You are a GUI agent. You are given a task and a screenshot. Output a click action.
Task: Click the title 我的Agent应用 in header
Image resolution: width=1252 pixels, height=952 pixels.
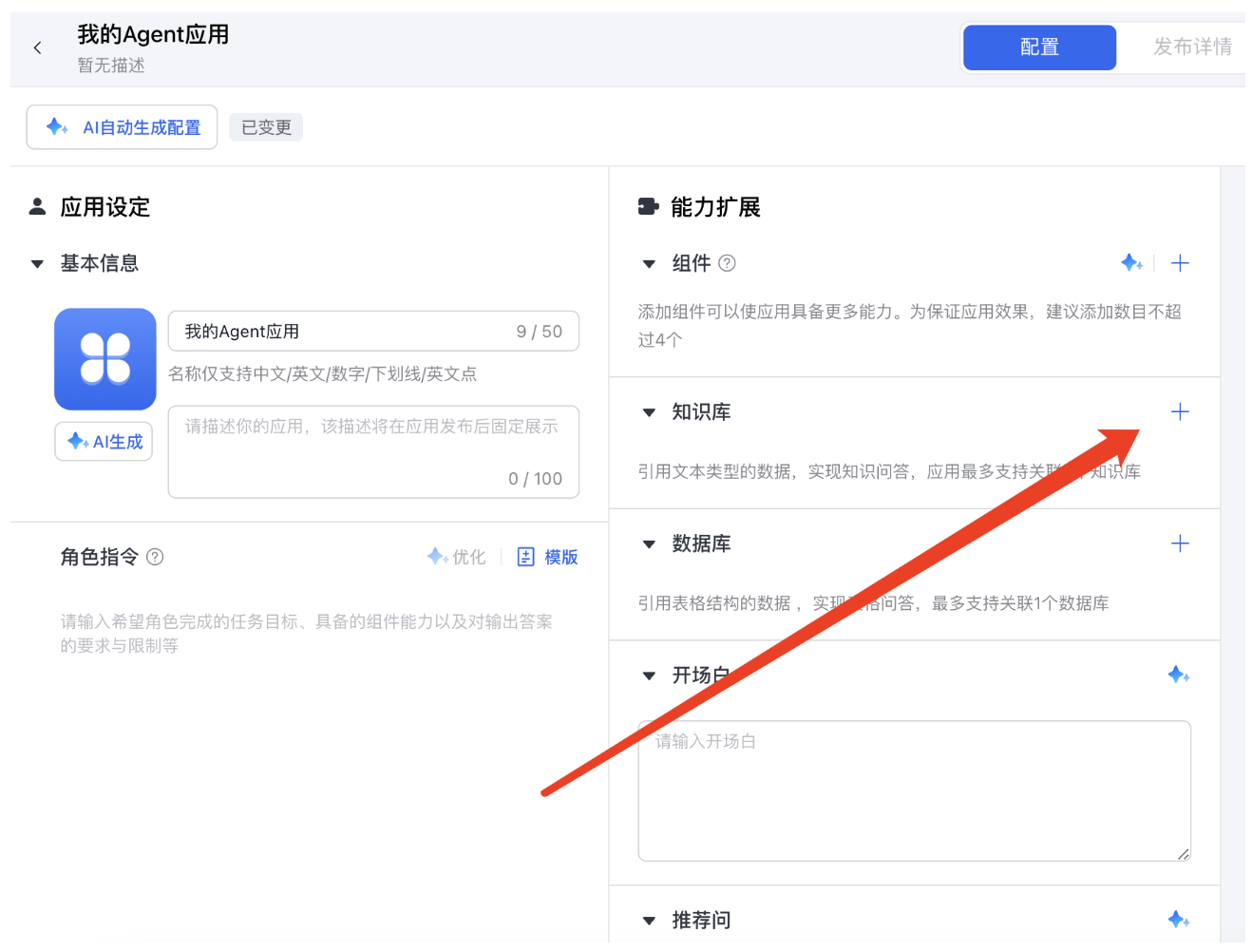(153, 35)
